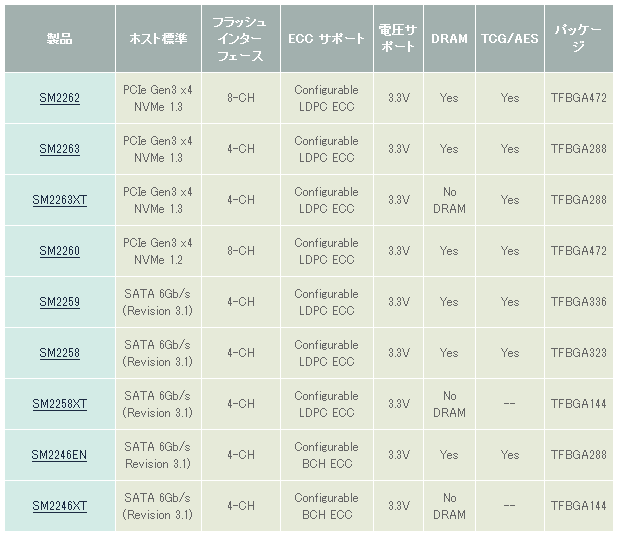Open the SM2246XT product link
The height and width of the screenshot is (537, 618).
(59, 506)
